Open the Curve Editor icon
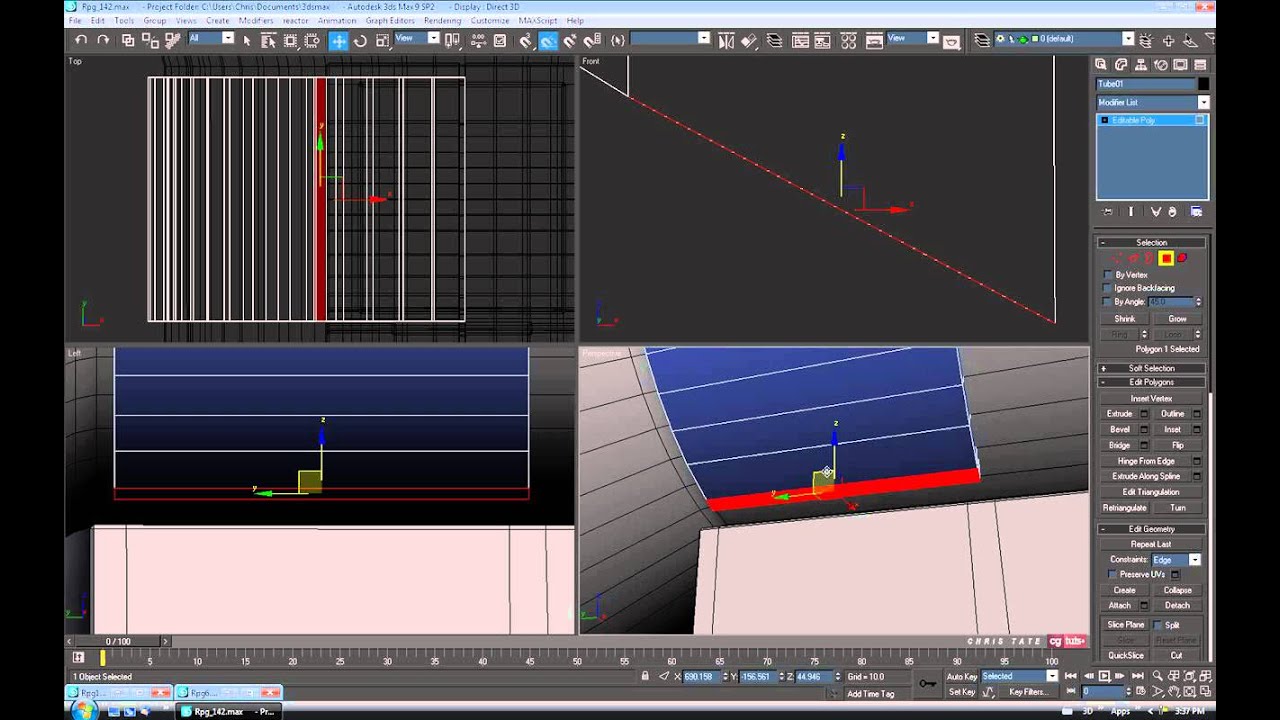Viewport: 1280px width, 720px height. point(801,40)
